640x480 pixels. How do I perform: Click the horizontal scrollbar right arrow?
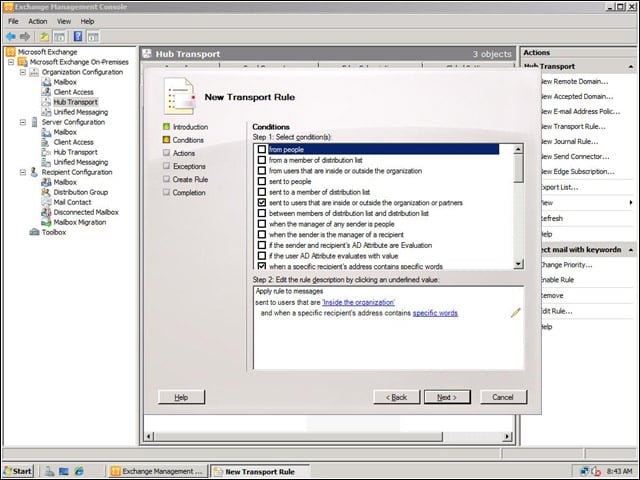507,436
